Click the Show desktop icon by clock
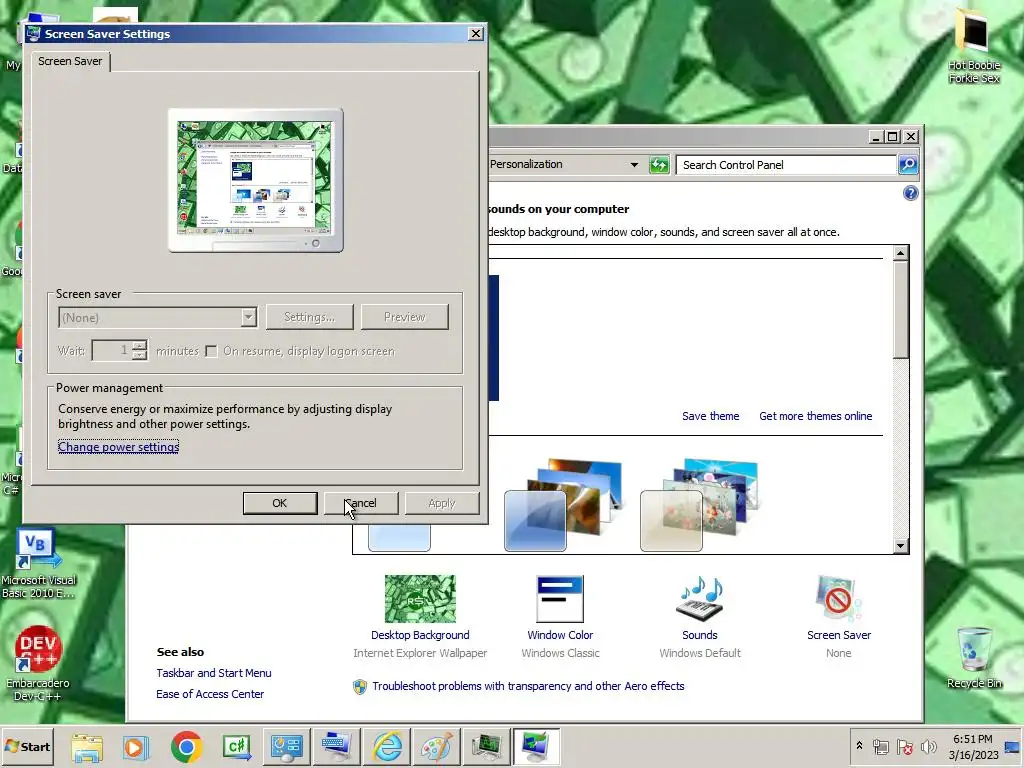 (x=1012, y=746)
